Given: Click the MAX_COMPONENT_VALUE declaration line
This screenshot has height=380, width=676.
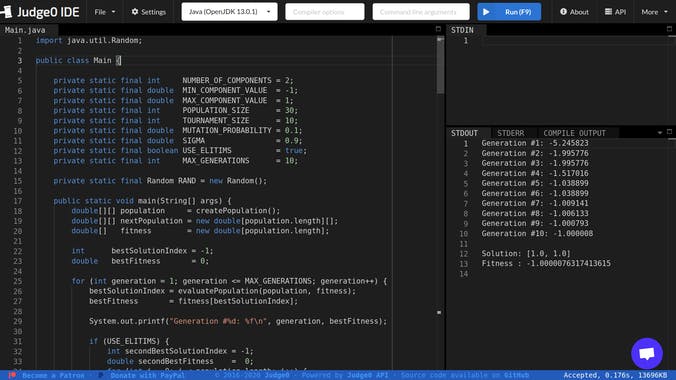Looking at the screenshot, I should [173, 100].
